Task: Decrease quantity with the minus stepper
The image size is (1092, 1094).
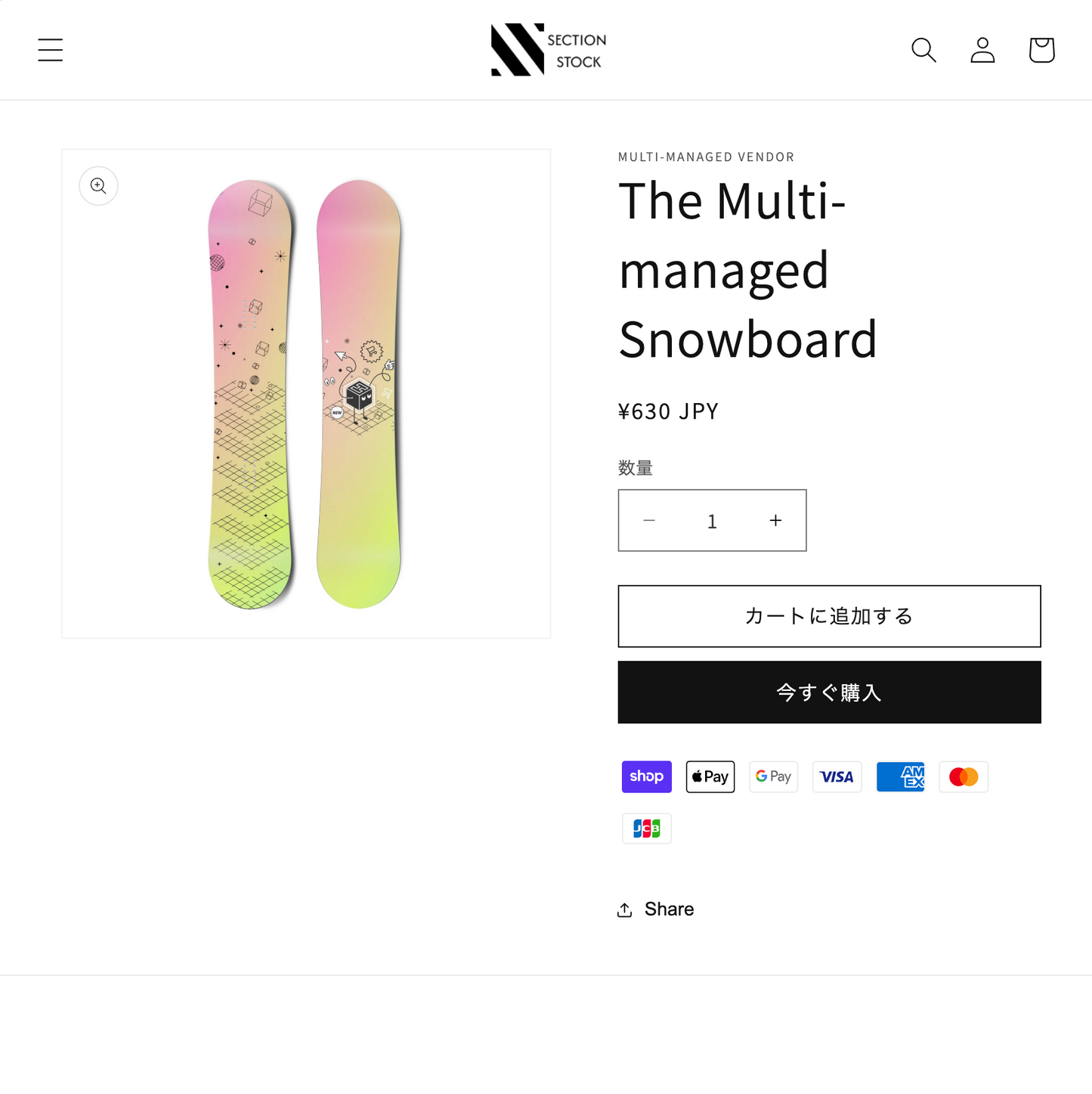Action: pos(649,520)
